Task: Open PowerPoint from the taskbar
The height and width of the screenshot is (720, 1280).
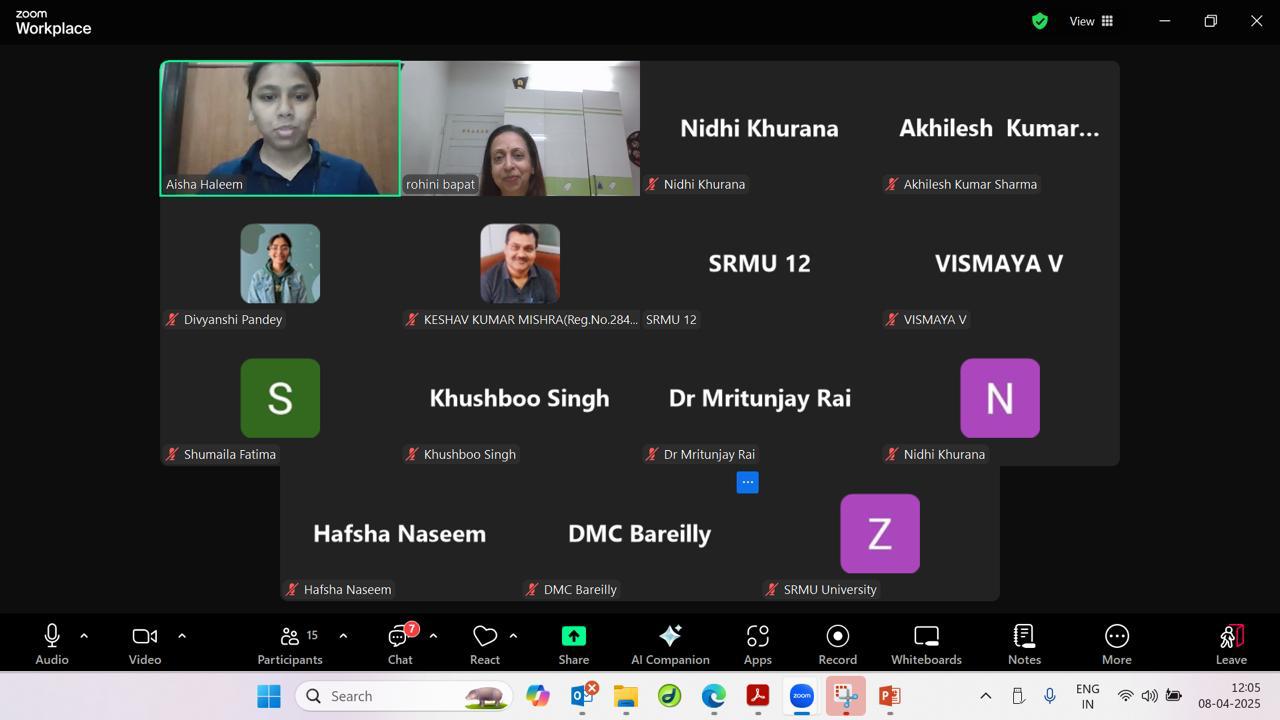Action: [x=889, y=696]
